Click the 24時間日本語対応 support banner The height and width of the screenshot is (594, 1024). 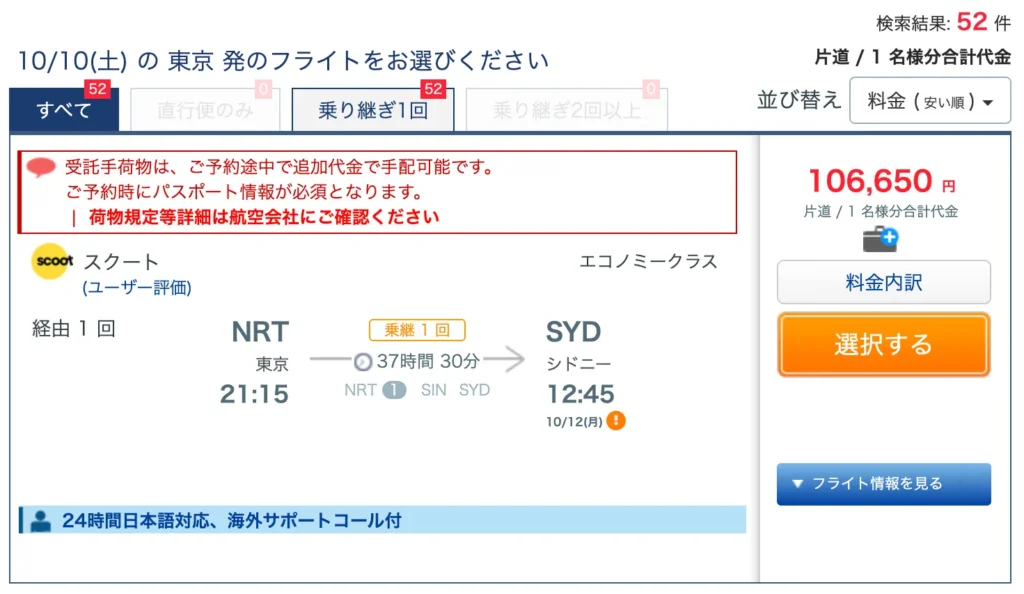coord(383,520)
